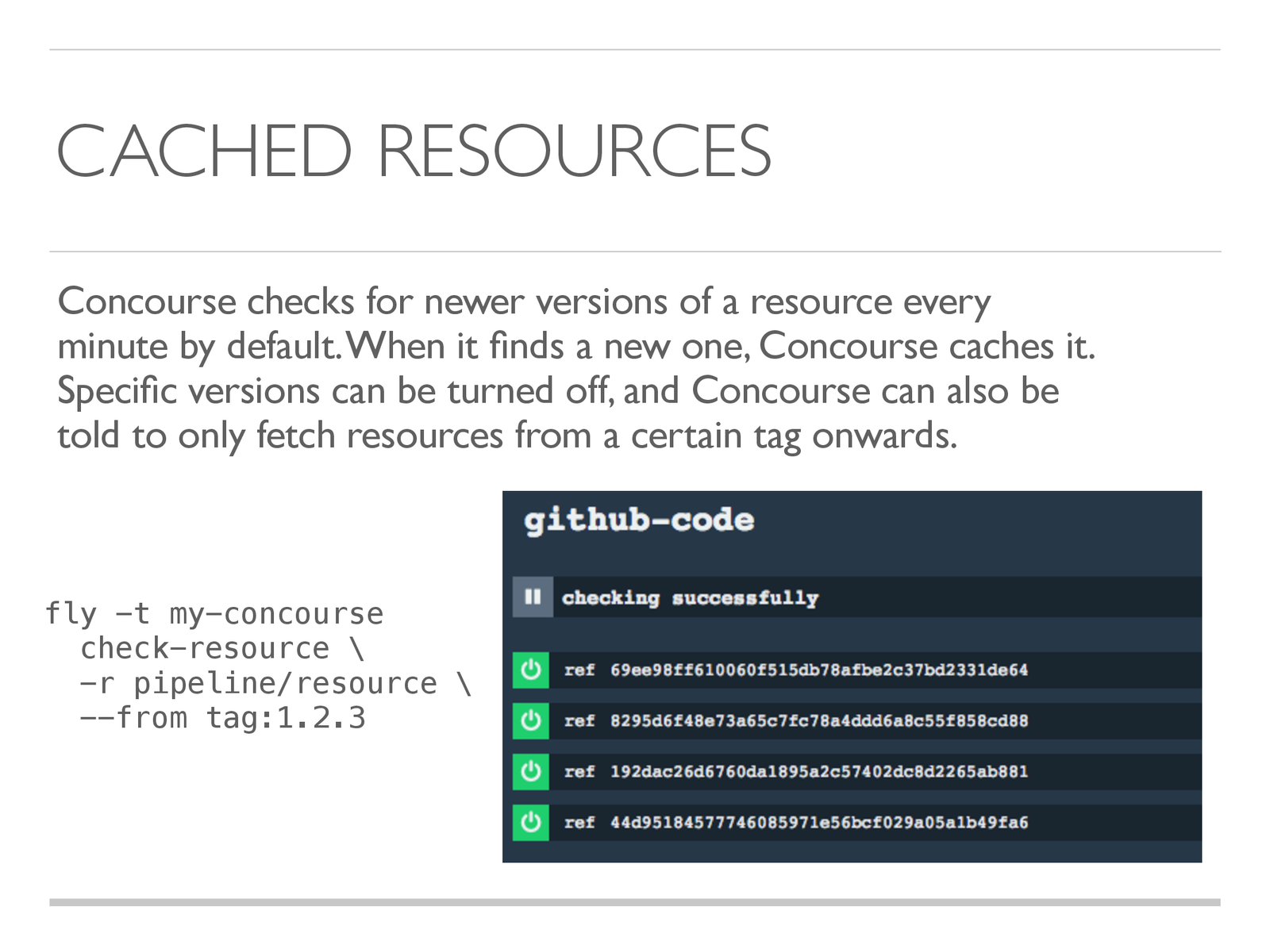Viewport: 1270px width, 952px height.
Task: Click the code line "-r pipeline/resource \"
Action: [x=276, y=684]
